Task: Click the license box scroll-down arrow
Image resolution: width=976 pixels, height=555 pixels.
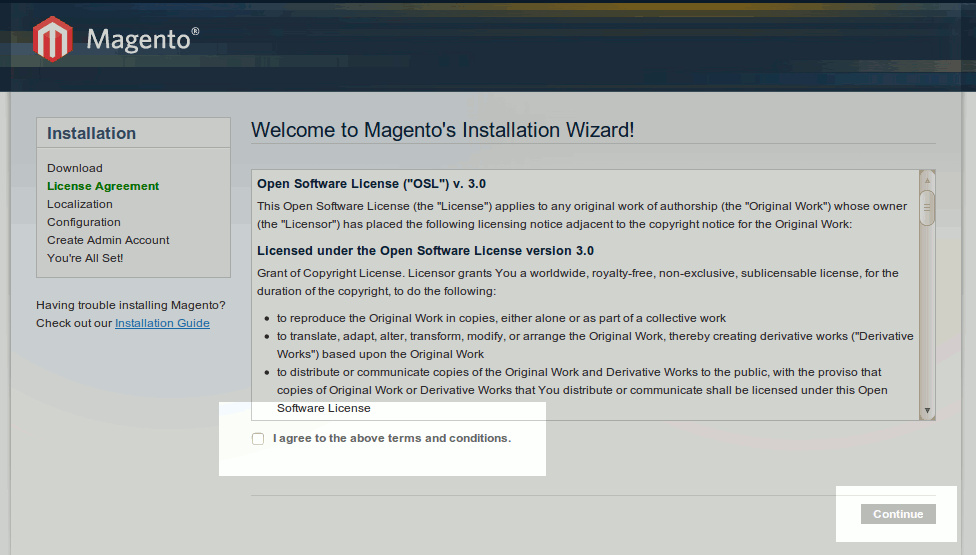Action: pos(927,410)
